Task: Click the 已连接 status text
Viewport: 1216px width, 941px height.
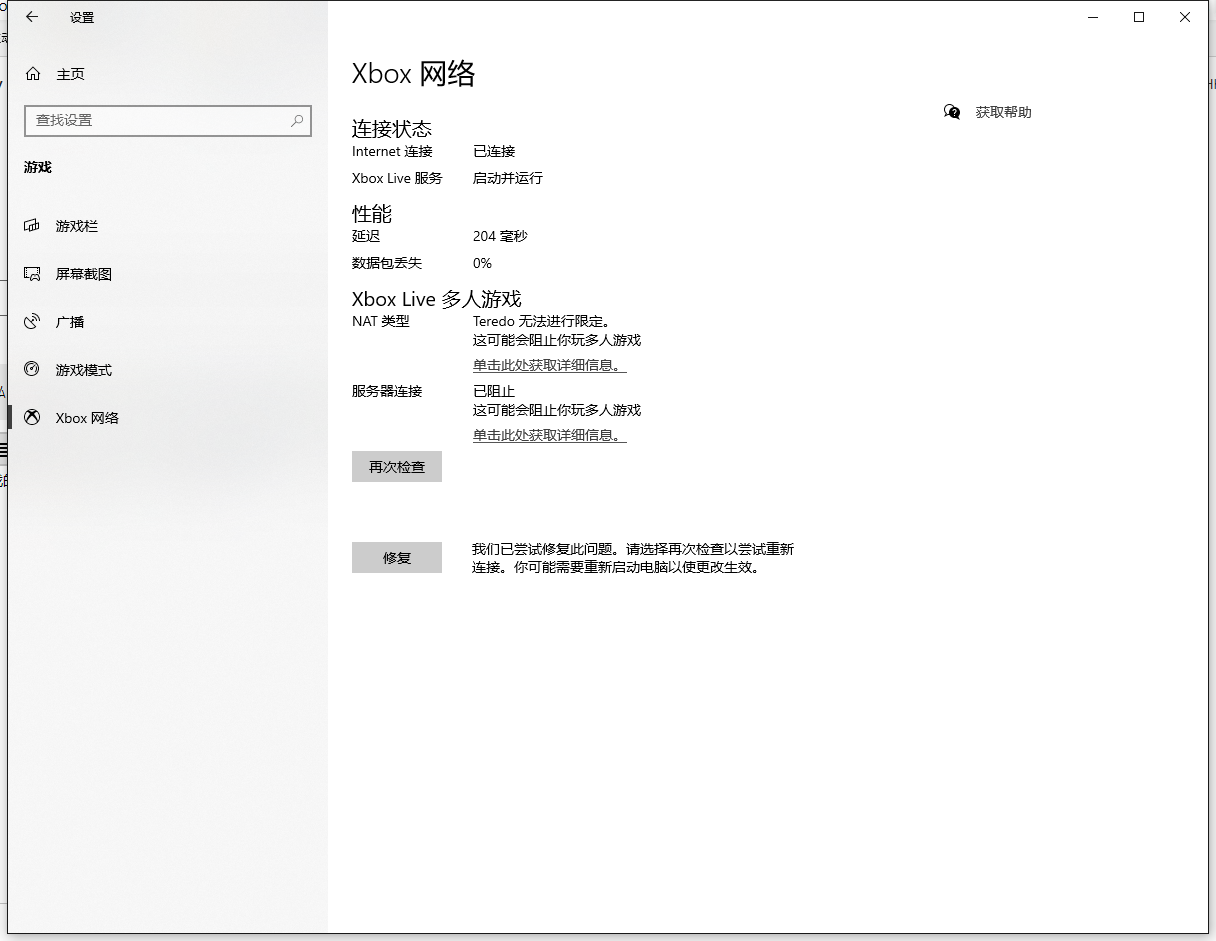Action: tap(494, 152)
